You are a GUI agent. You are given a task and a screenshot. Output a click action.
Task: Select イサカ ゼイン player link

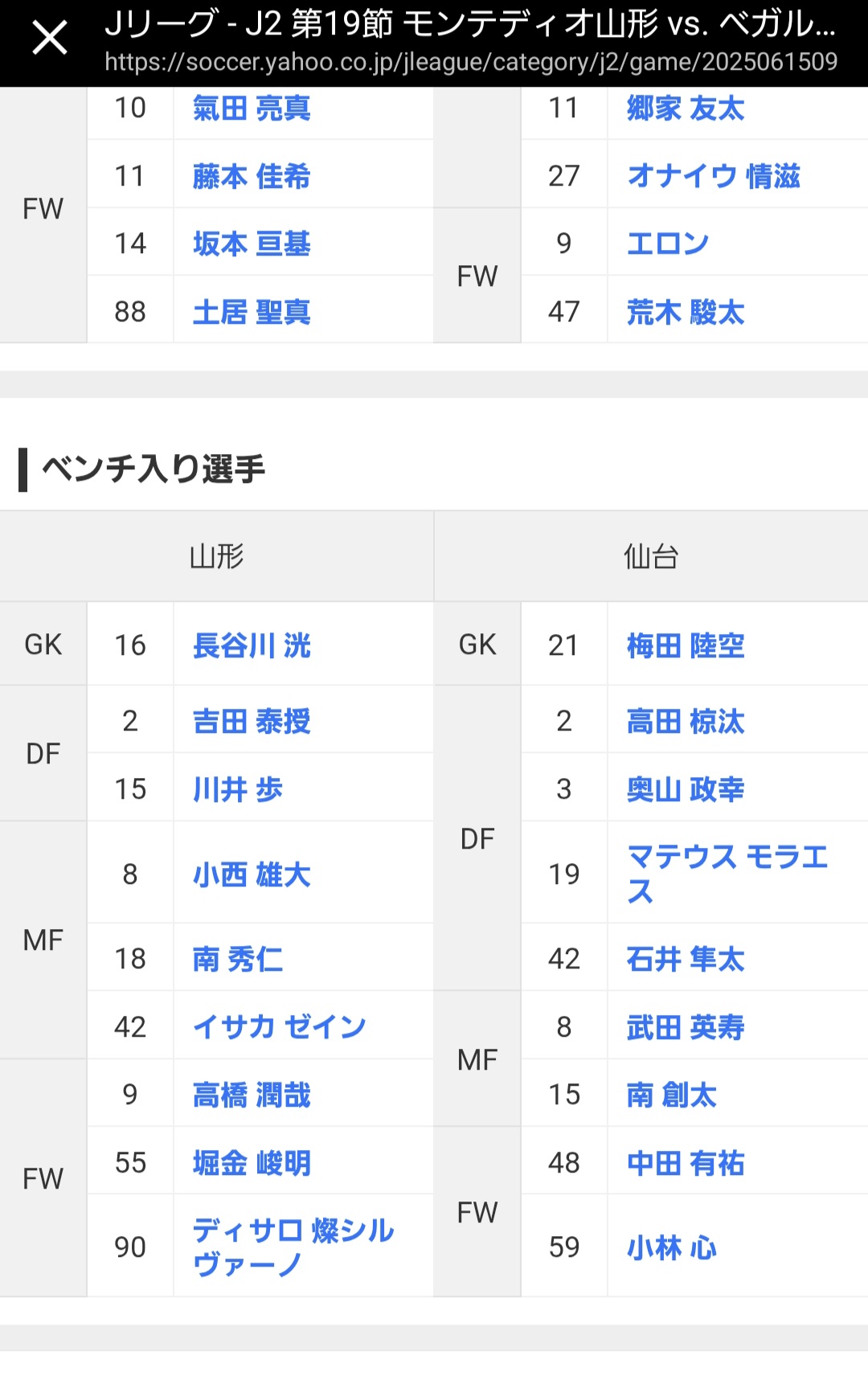pyautogui.click(x=280, y=1026)
